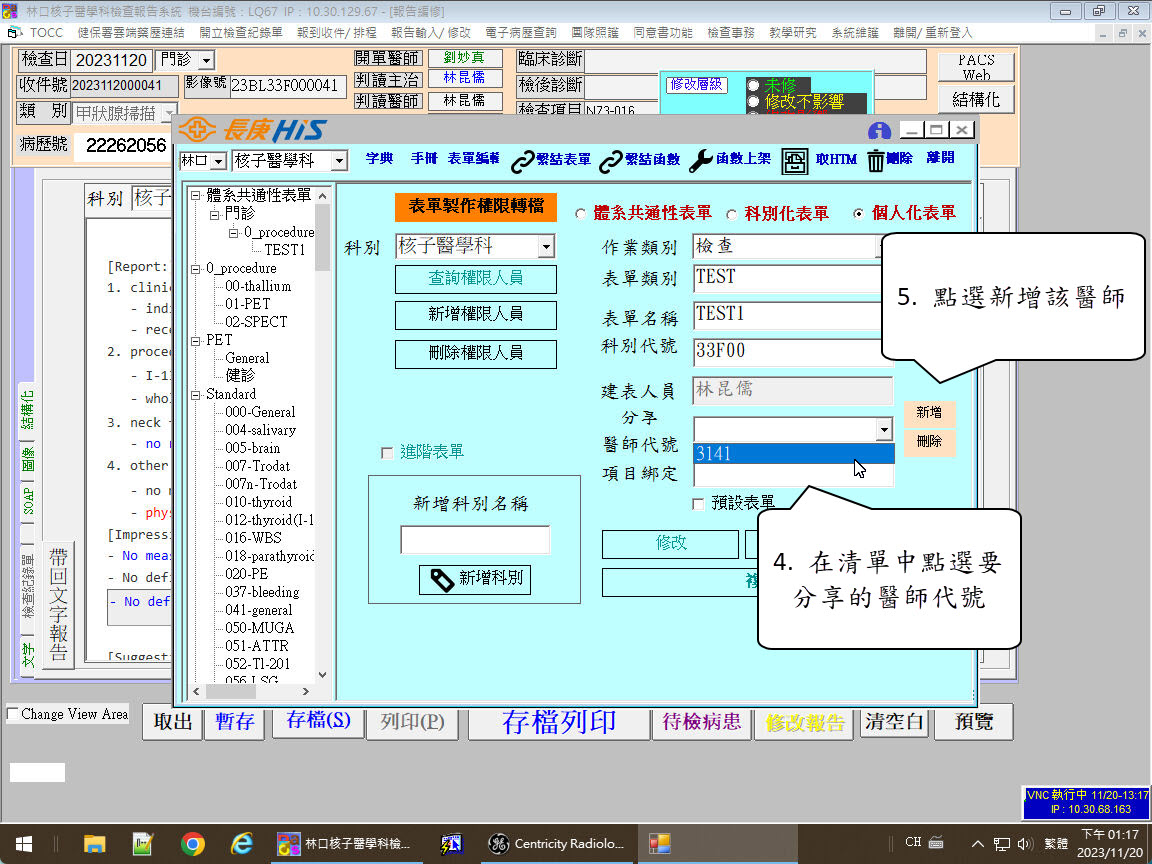Click the 取HTM form icon
The height and width of the screenshot is (864, 1152).
(x=795, y=161)
